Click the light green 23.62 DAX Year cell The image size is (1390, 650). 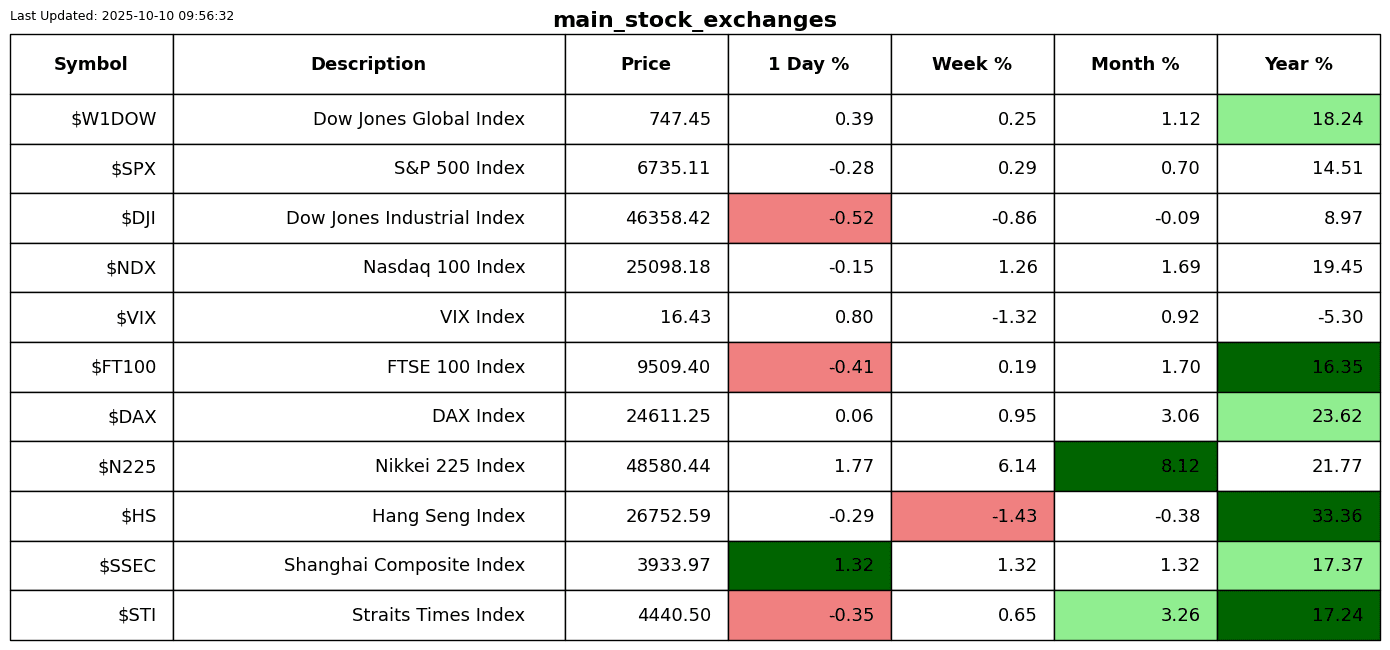click(x=1298, y=417)
